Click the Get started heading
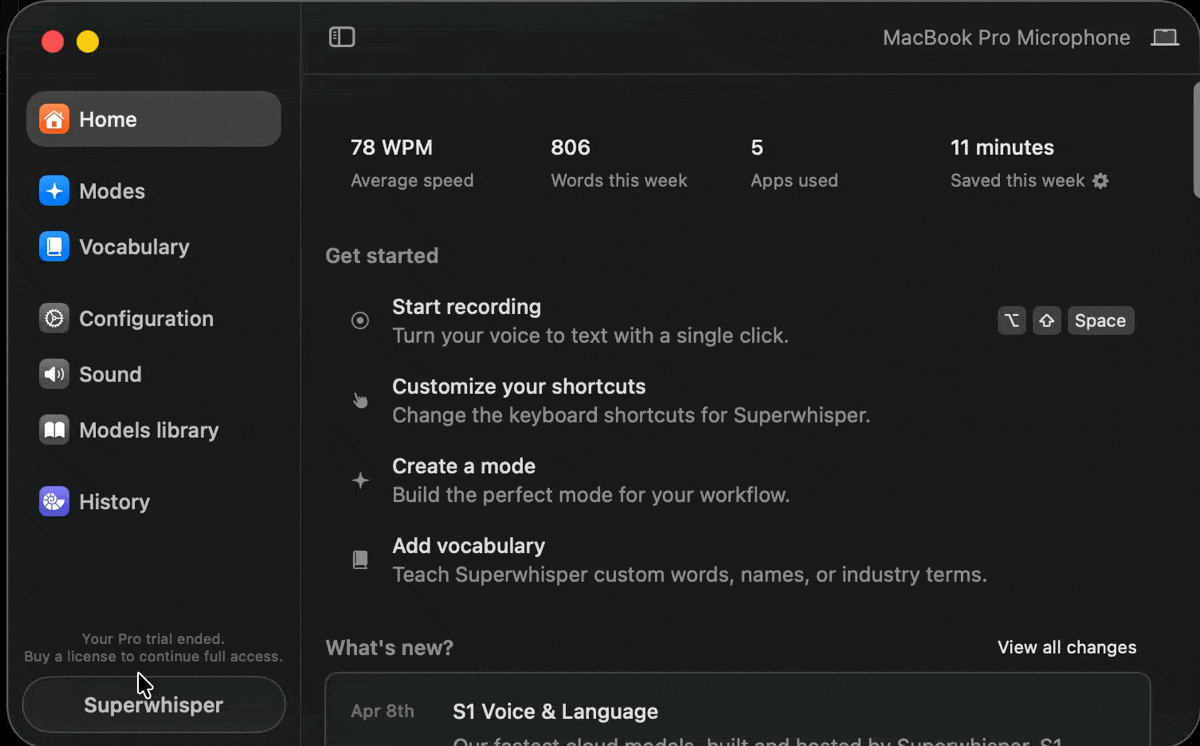The image size is (1200, 746). (x=382, y=256)
